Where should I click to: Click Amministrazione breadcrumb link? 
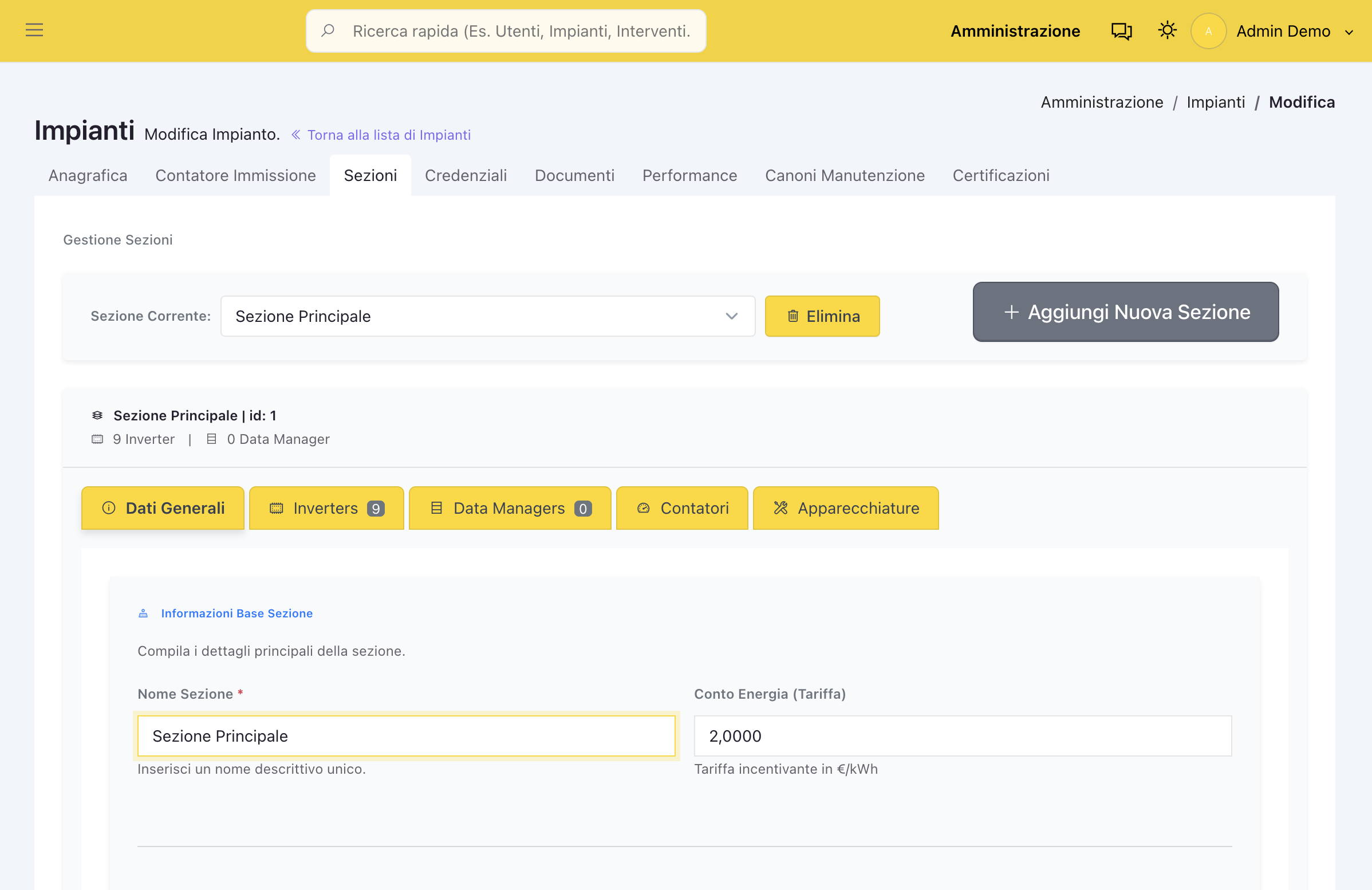[x=1102, y=102]
